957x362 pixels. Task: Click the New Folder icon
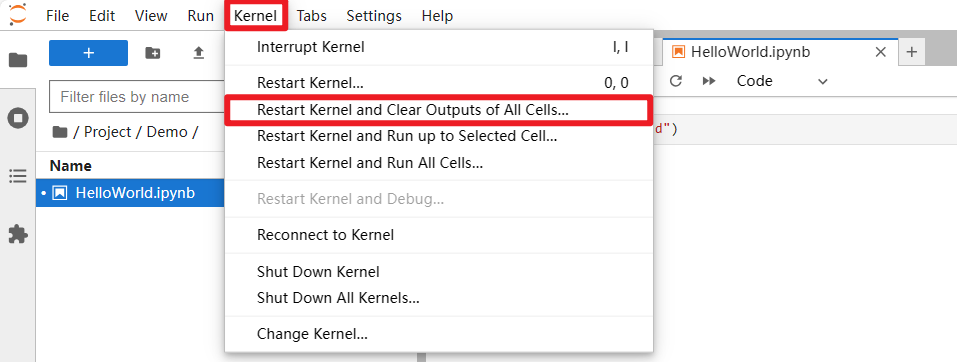153,53
